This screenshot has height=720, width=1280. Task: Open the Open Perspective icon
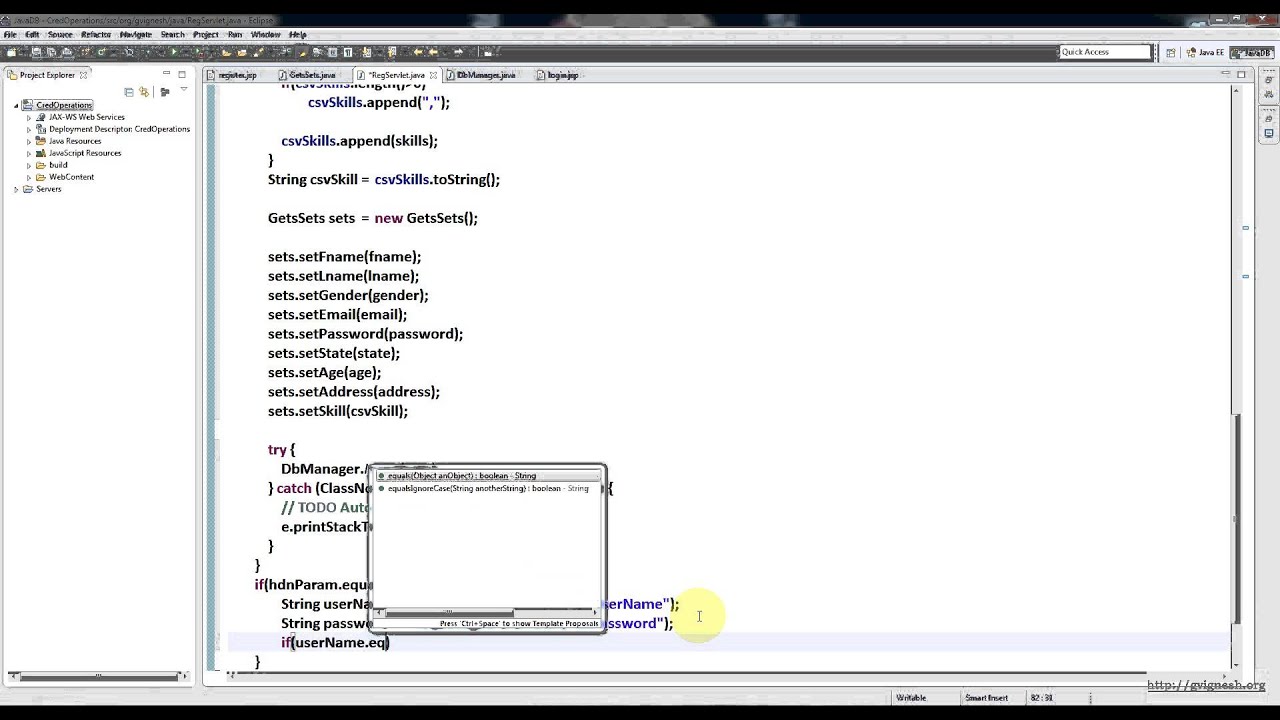click(1171, 52)
